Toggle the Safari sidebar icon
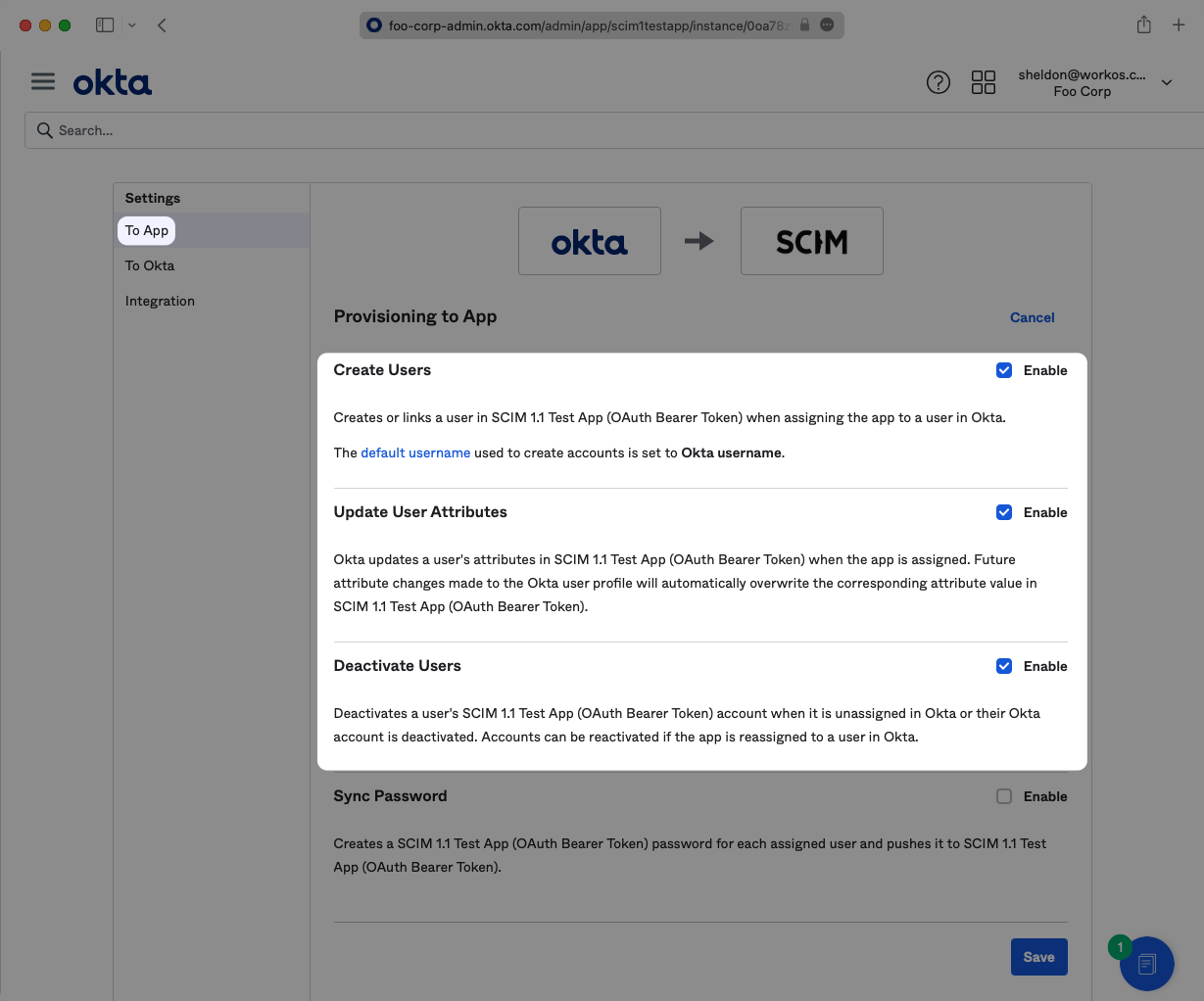The image size is (1204, 1001). [105, 25]
